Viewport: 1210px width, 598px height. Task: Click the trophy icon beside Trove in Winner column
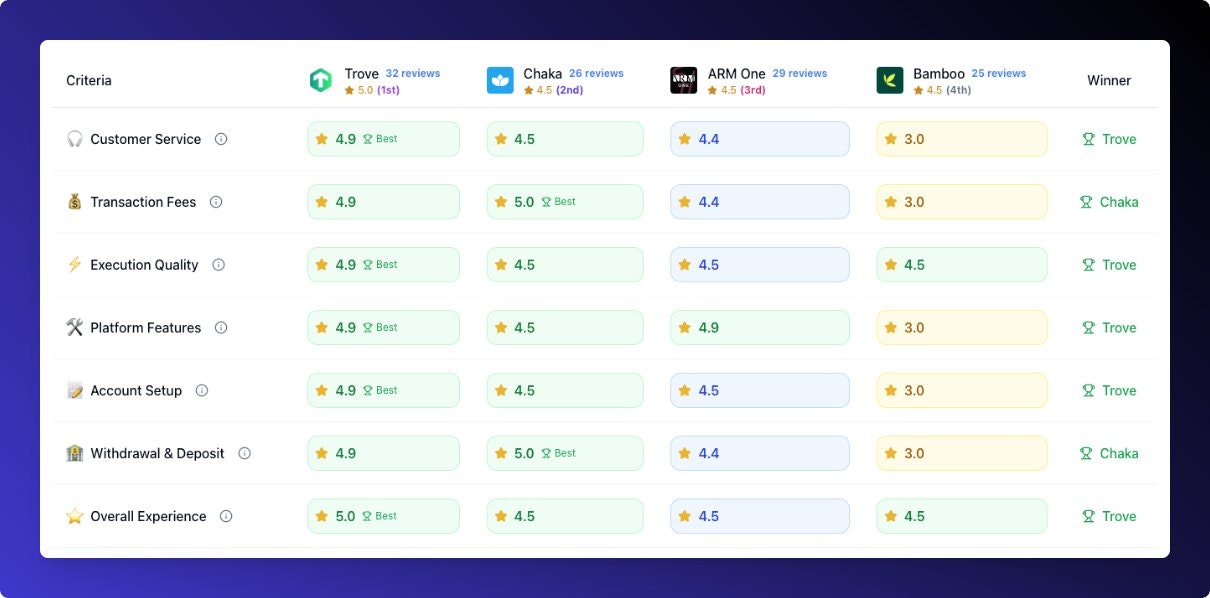1088,139
